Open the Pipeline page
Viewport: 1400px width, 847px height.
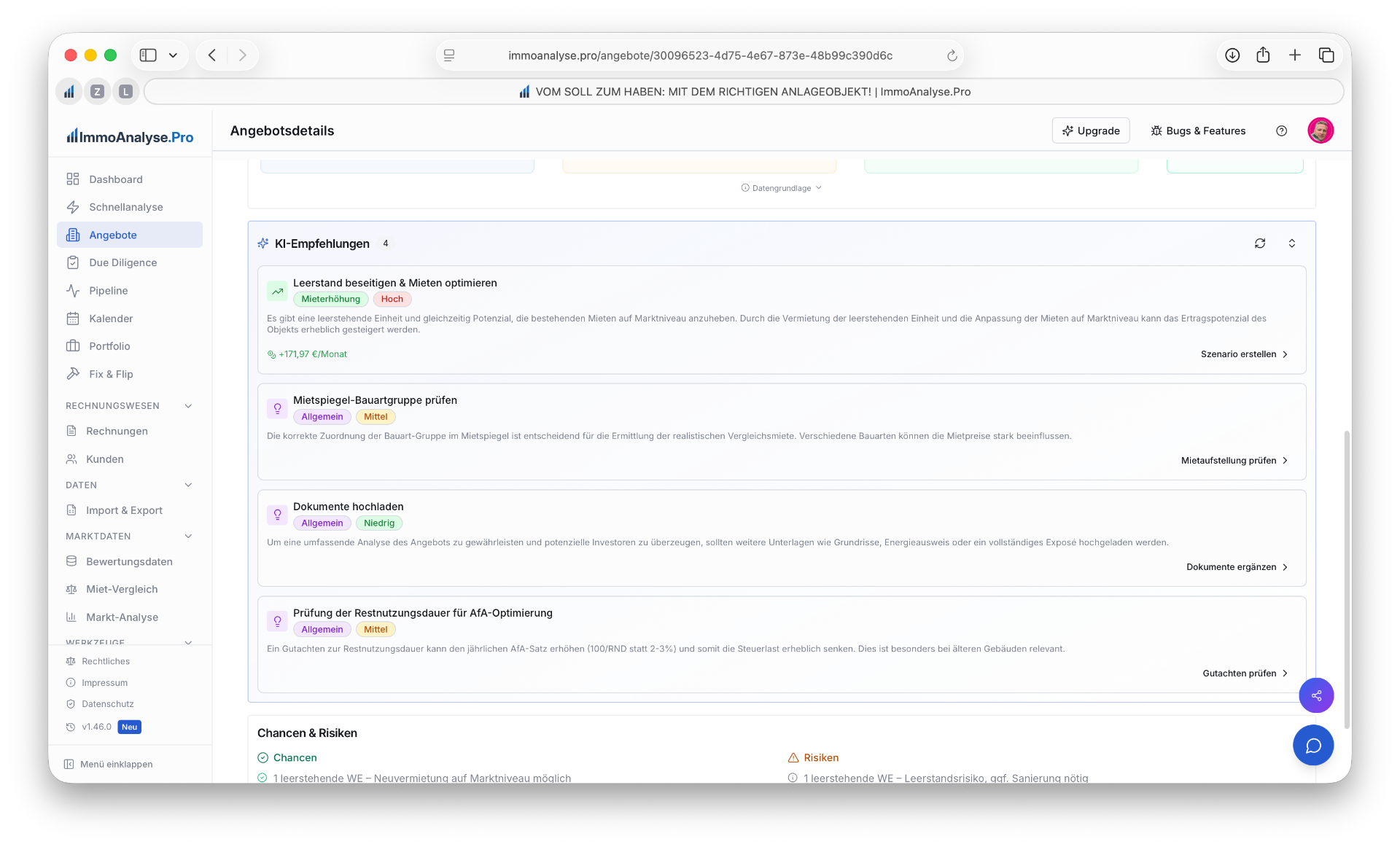coord(130,290)
